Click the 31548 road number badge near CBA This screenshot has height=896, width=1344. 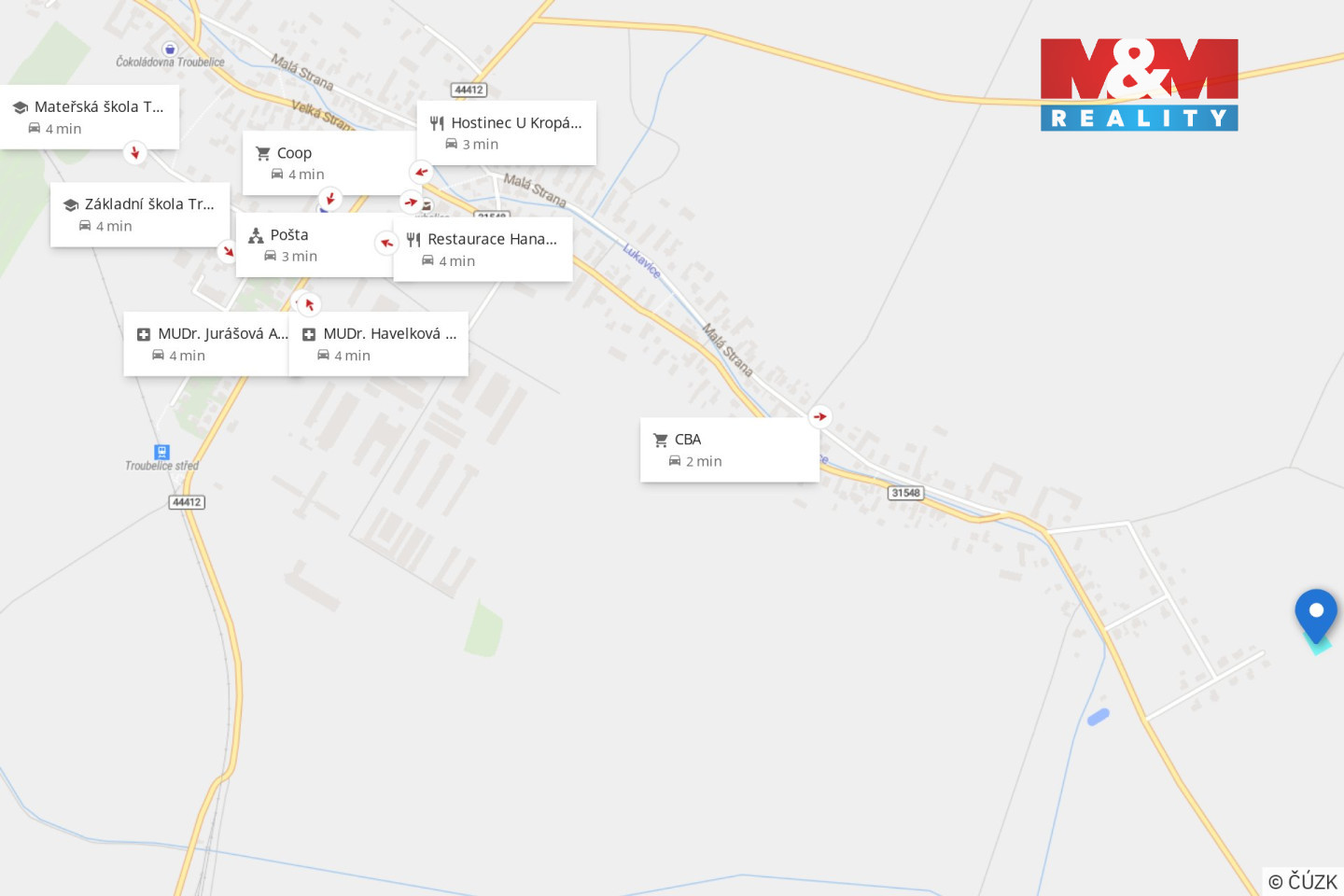pos(905,493)
